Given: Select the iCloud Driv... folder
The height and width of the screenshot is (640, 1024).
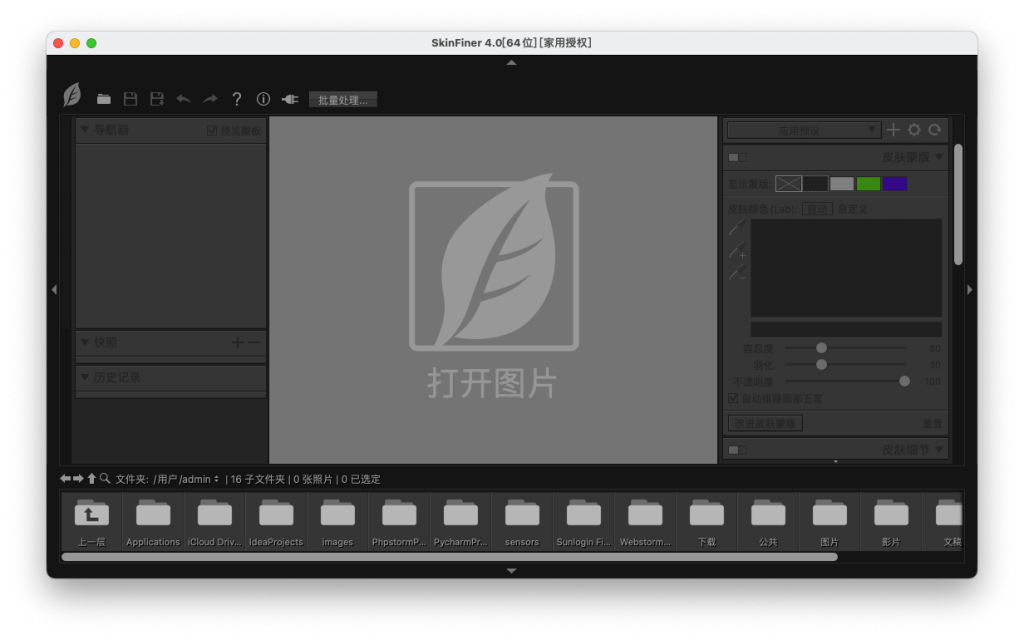Looking at the screenshot, I should (x=214, y=522).
